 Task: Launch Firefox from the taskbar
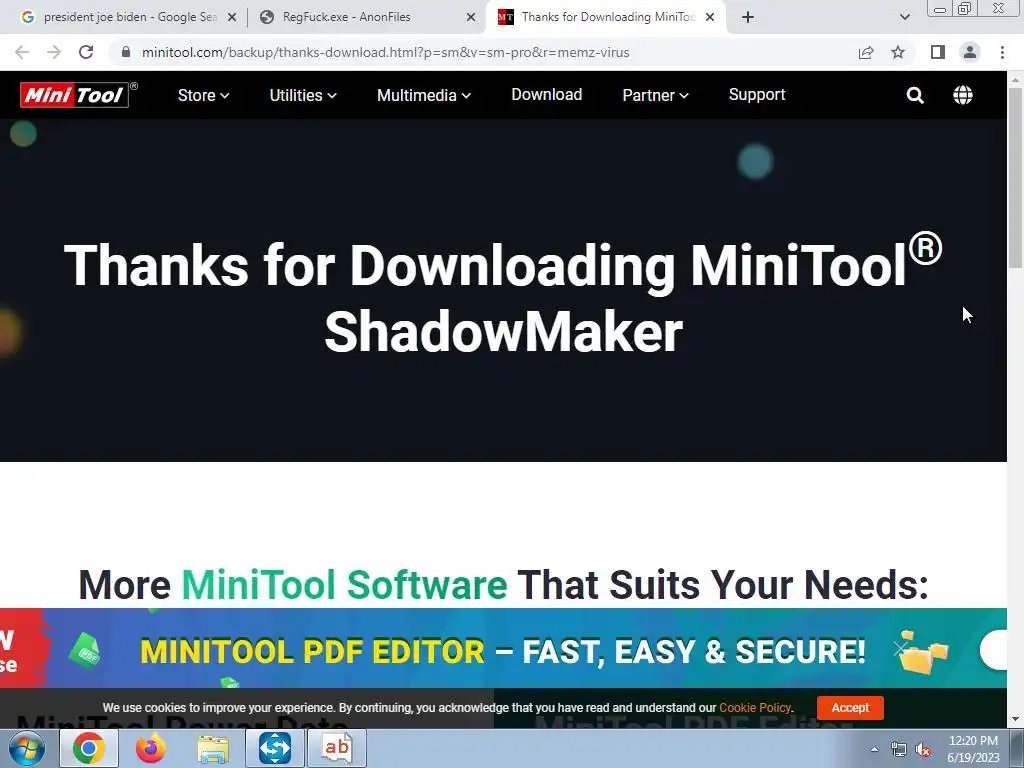(x=150, y=748)
